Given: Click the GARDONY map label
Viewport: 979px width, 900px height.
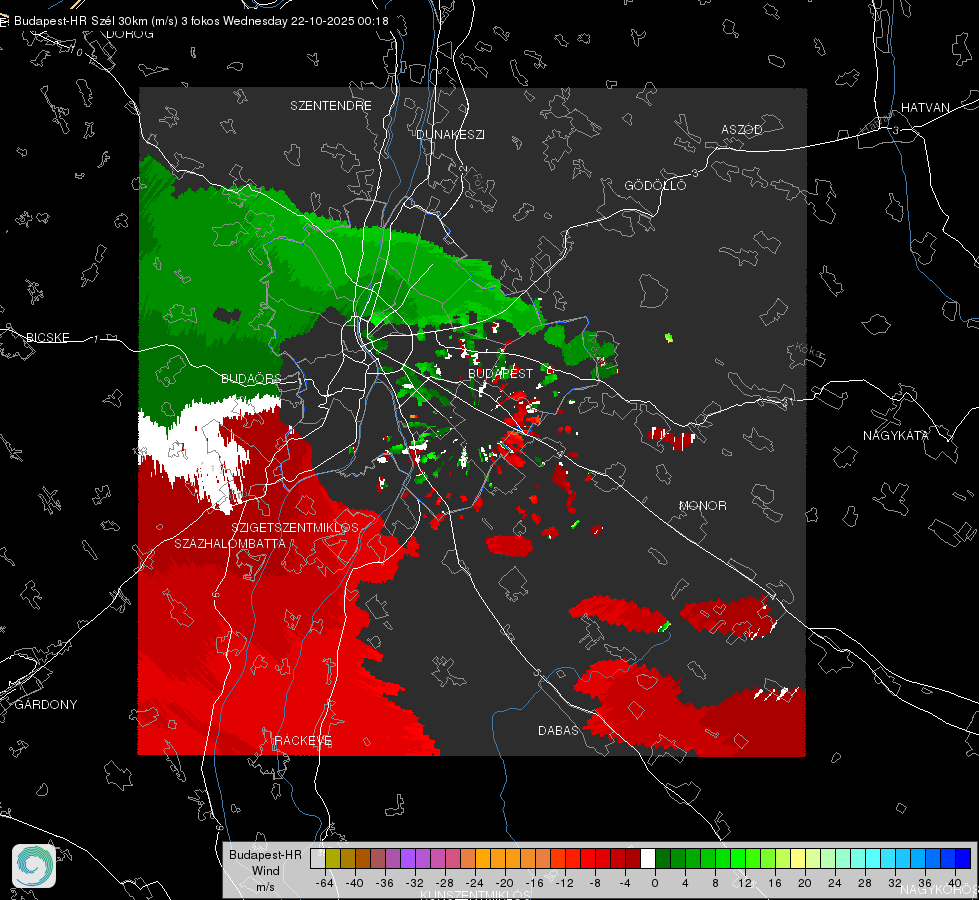Looking at the screenshot, I should [46, 705].
